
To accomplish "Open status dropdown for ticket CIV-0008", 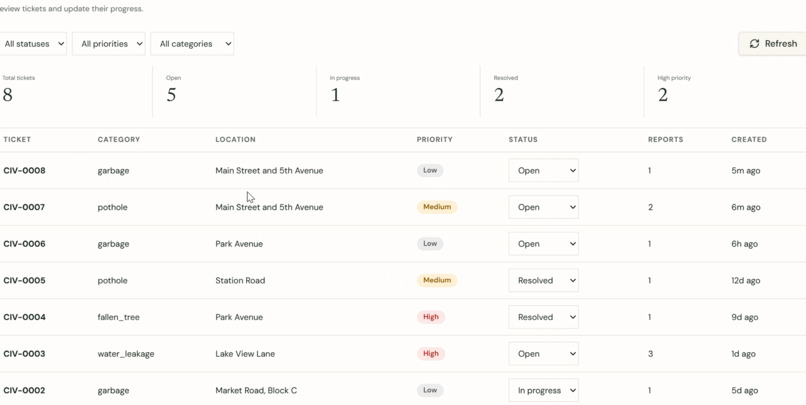I will click(x=543, y=171).
